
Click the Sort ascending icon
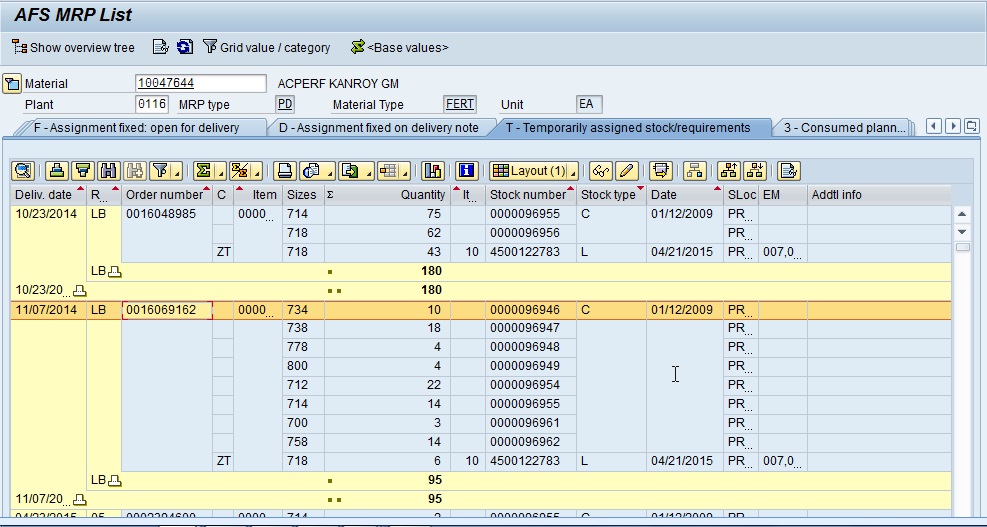click(58, 170)
